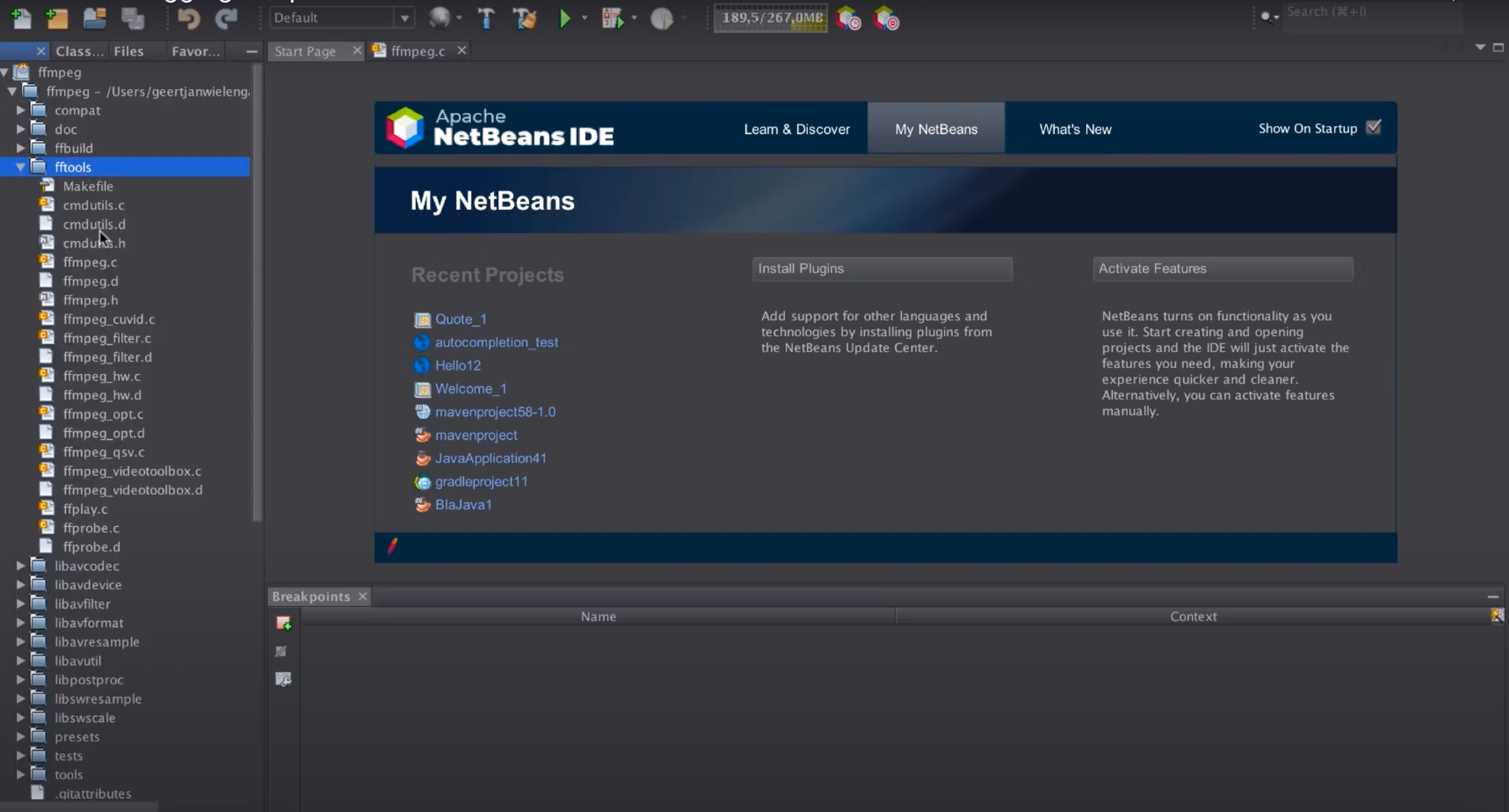Open recent project gradleproject11
The height and width of the screenshot is (812, 1509).
[481, 481]
